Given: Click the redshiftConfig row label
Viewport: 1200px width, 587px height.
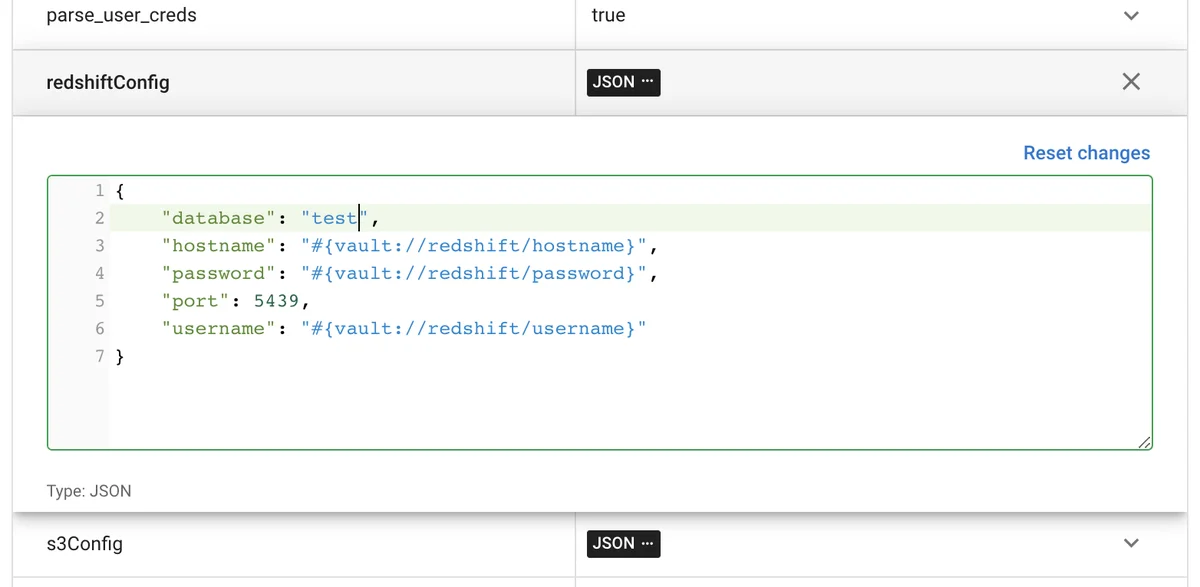Looking at the screenshot, I should pos(108,82).
